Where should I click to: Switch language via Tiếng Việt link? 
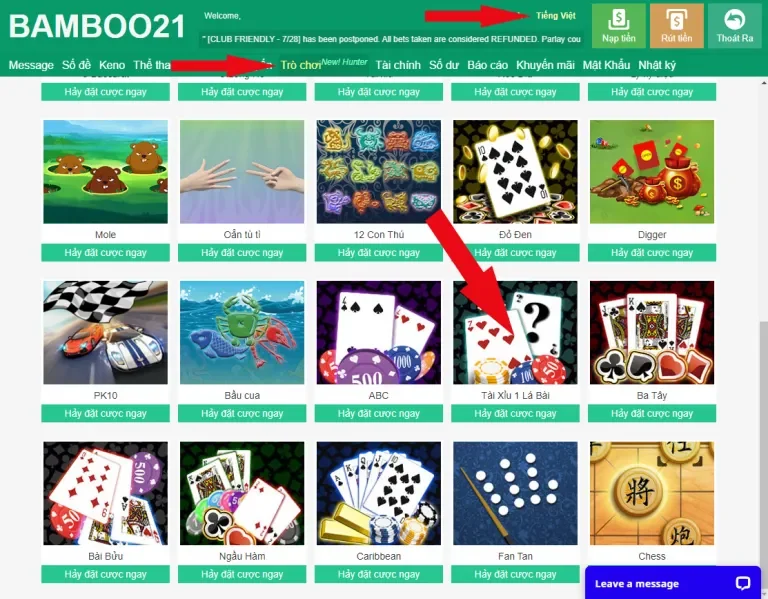555,16
